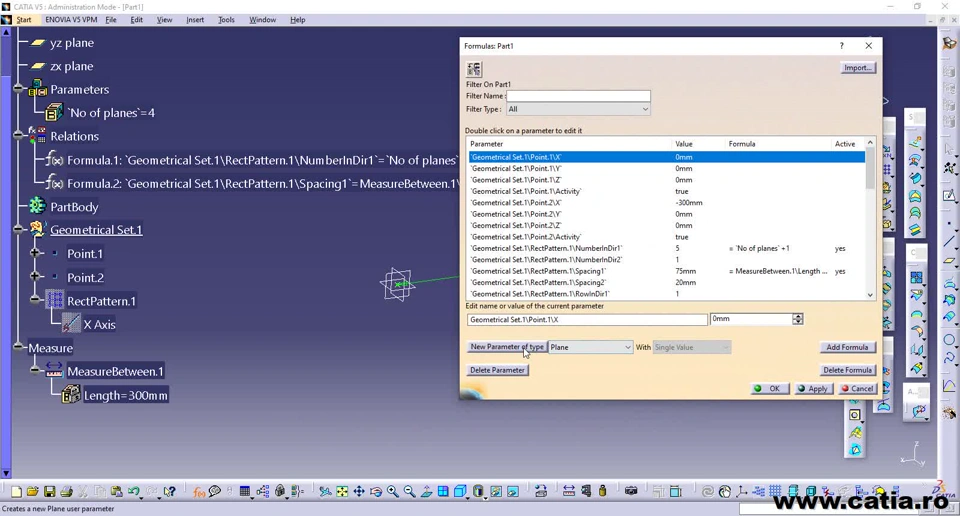The image size is (960, 516).
Task: Click the Add Formula button
Action: pyautogui.click(x=847, y=347)
